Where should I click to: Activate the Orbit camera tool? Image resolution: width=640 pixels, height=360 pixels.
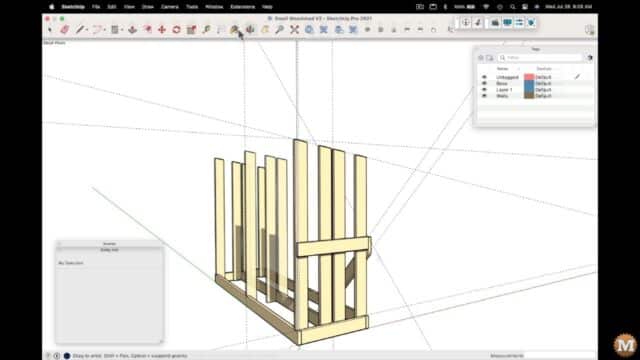coord(250,30)
